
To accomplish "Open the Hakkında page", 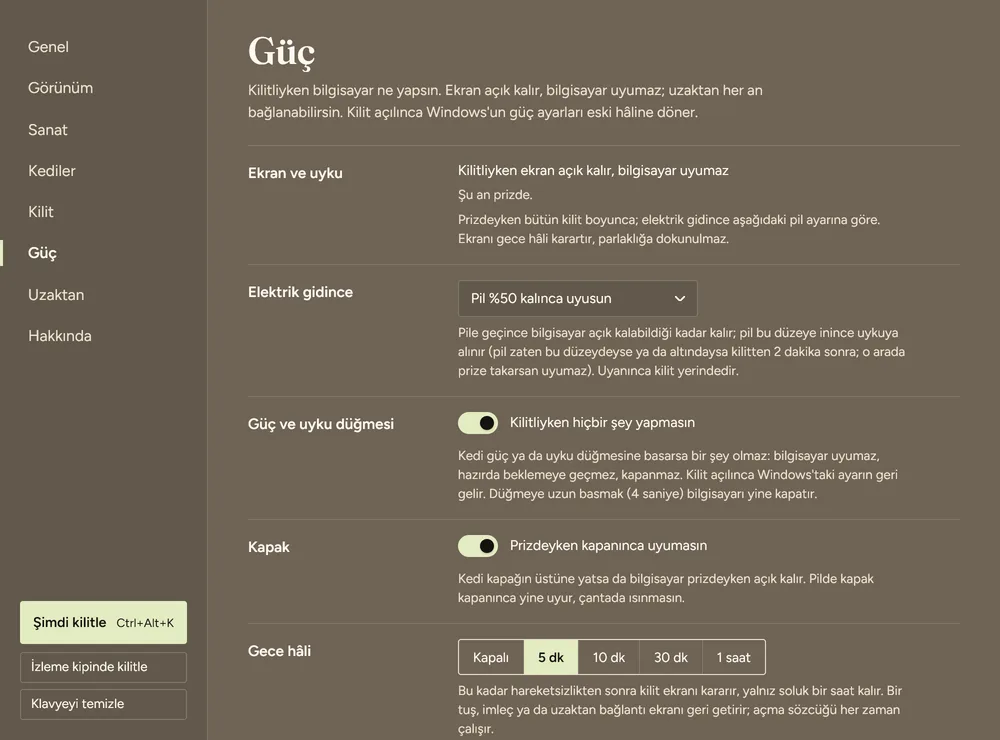I will (x=60, y=336).
